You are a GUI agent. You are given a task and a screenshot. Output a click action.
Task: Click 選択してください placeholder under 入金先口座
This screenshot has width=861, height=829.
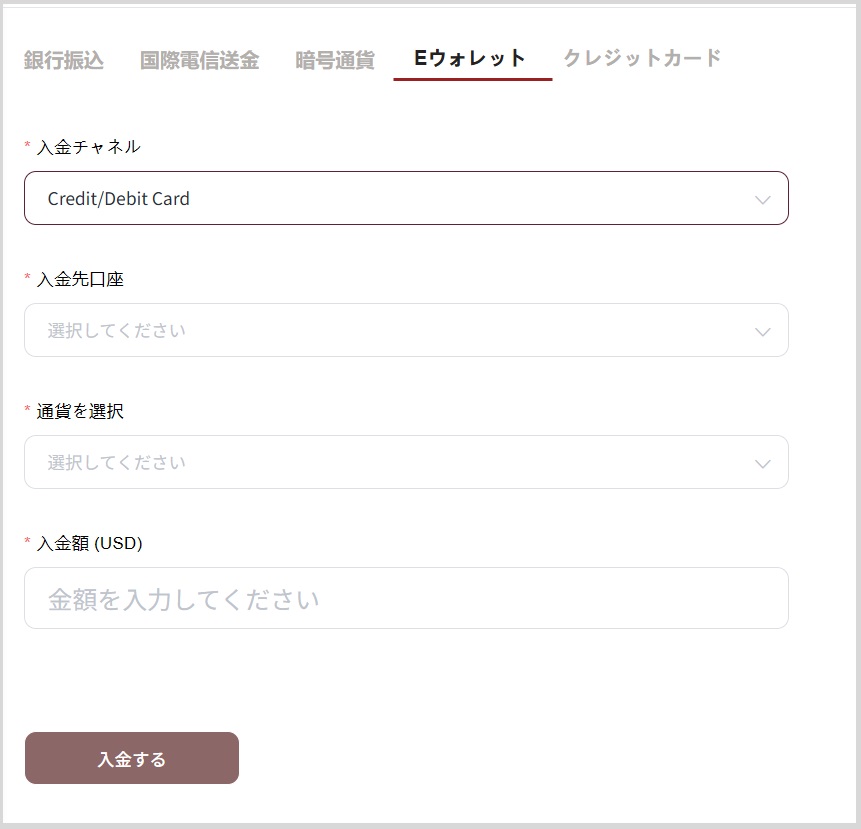pyautogui.click(x=116, y=331)
